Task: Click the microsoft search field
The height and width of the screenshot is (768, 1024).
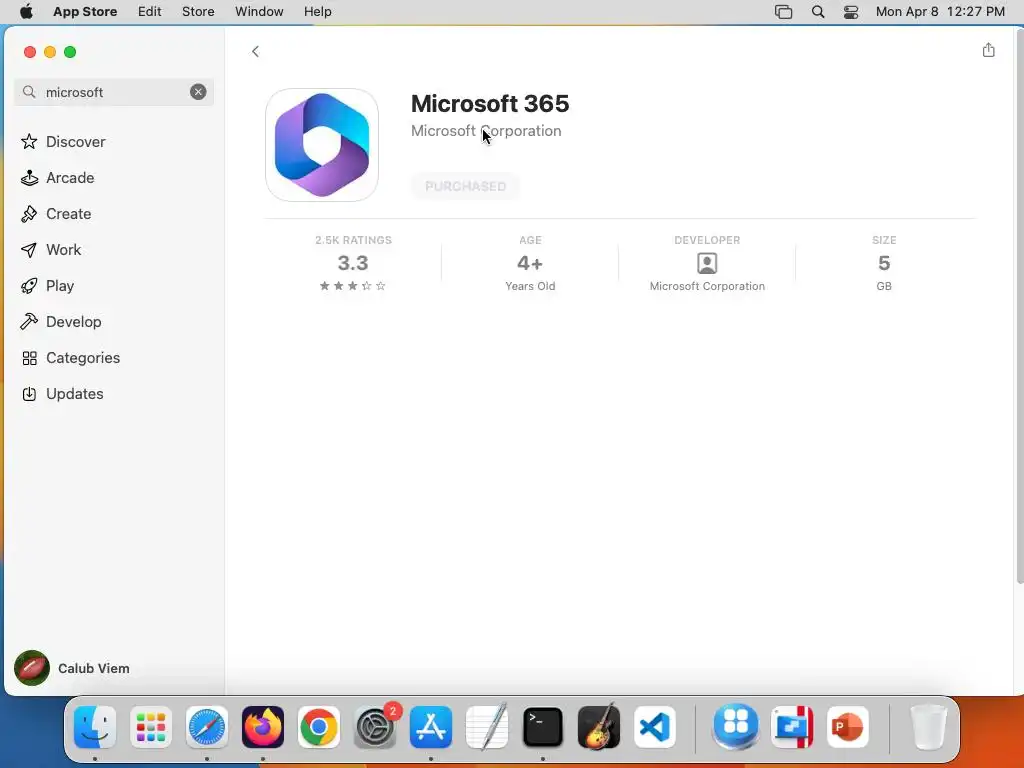Action: click(114, 92)
